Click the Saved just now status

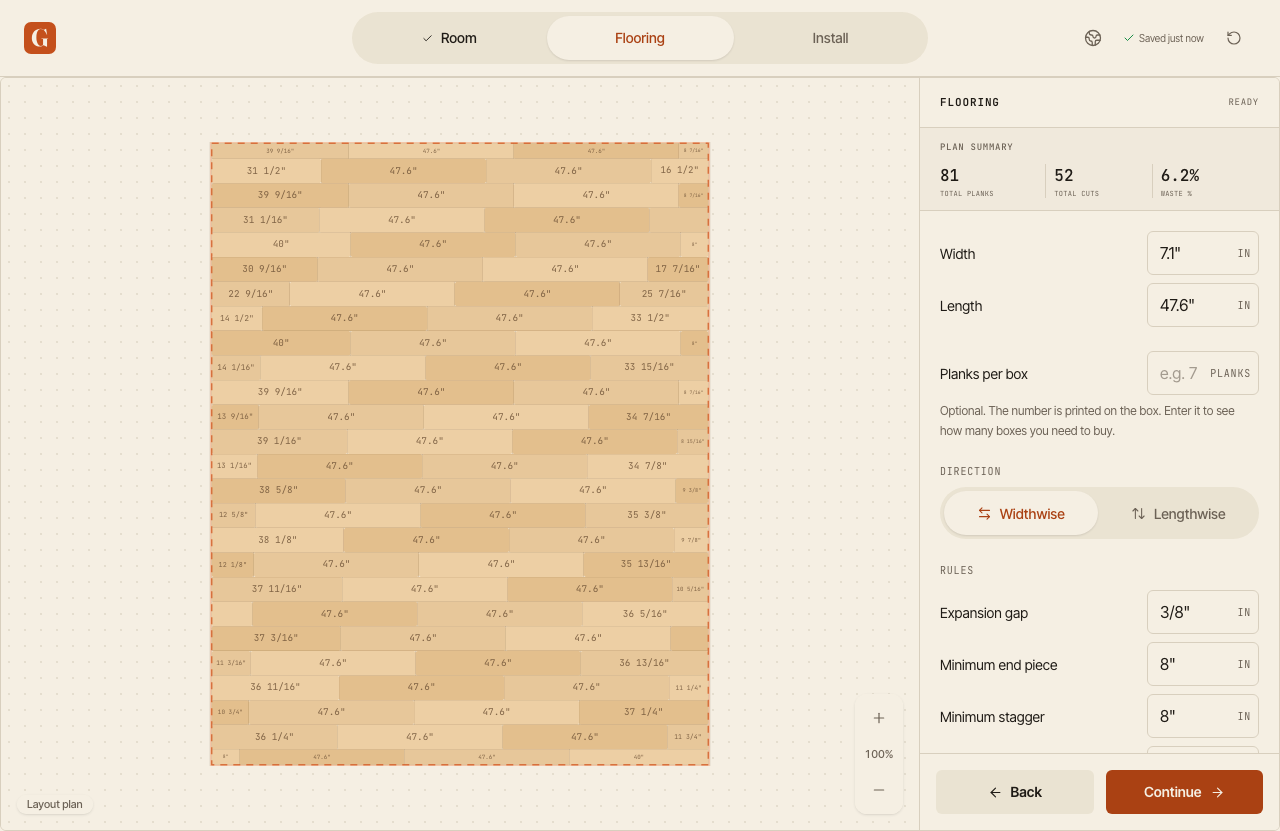[1164, 38]
